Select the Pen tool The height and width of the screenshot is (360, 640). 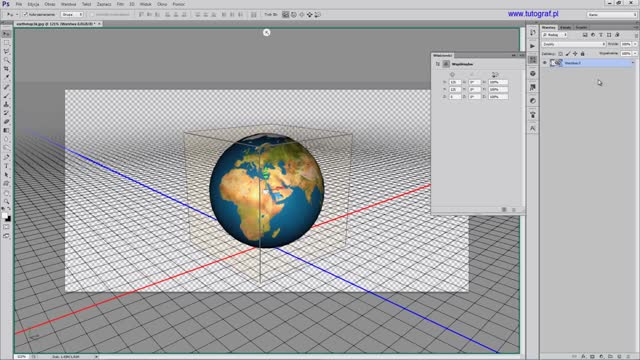[x=6, y=157]
